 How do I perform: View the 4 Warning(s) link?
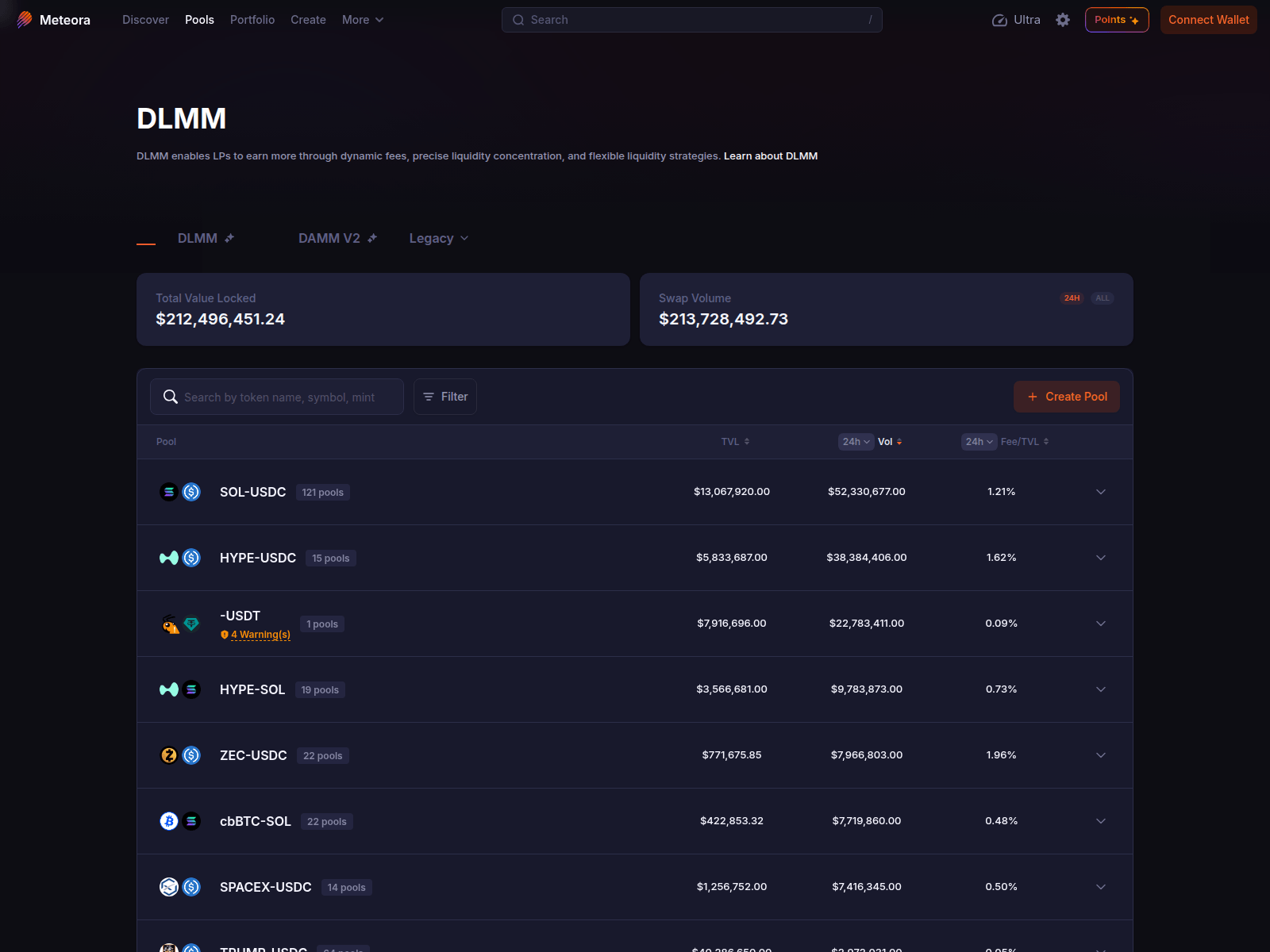260,635
